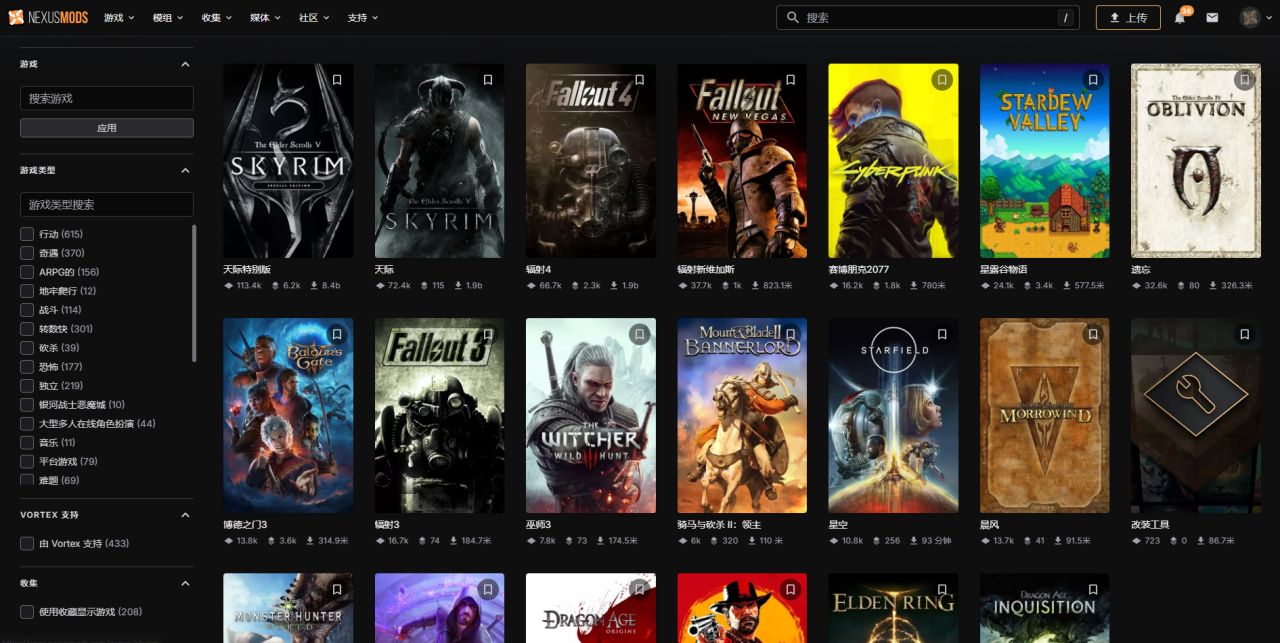Open the Starfield cover thumbnail

[x=893, y=416]
